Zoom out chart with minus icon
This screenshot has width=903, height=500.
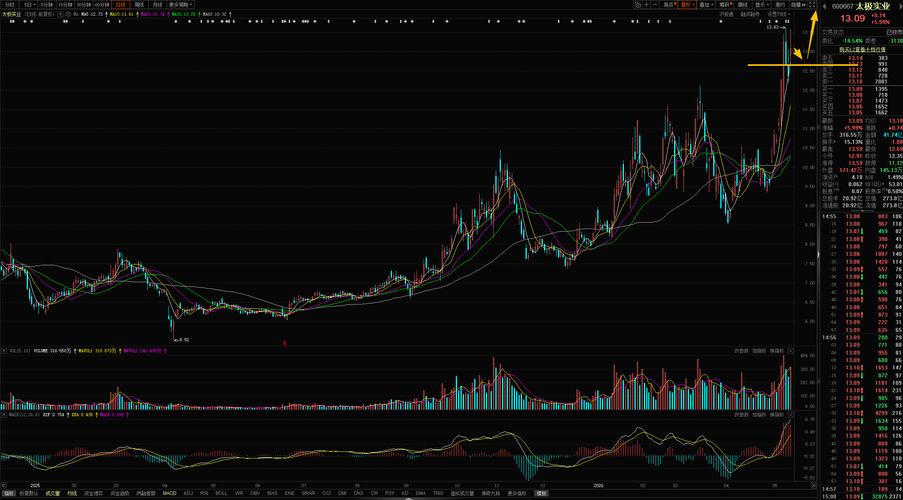(655, 5)
